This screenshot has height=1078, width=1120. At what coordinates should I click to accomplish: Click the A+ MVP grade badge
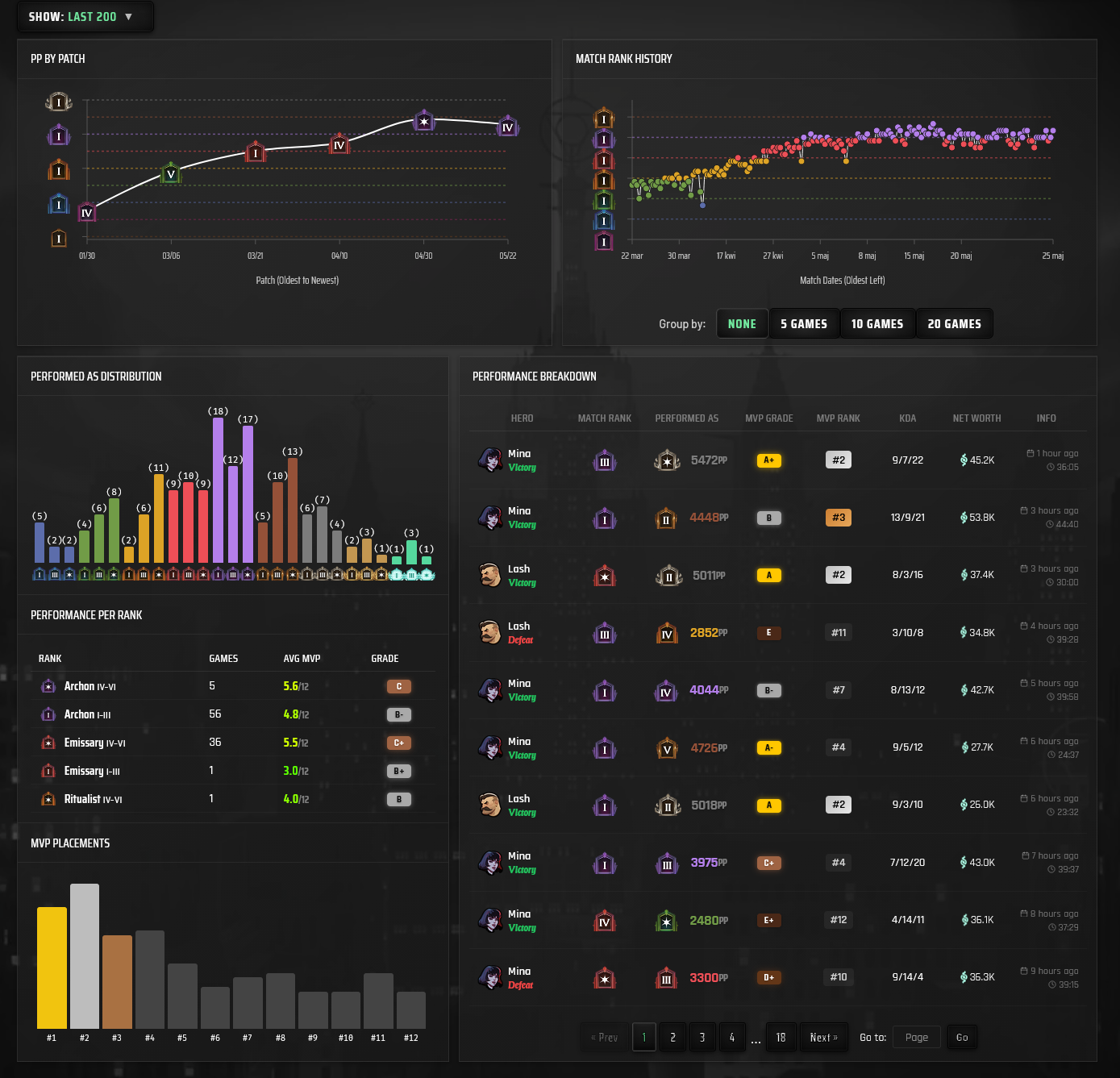[x=769, y=460]
